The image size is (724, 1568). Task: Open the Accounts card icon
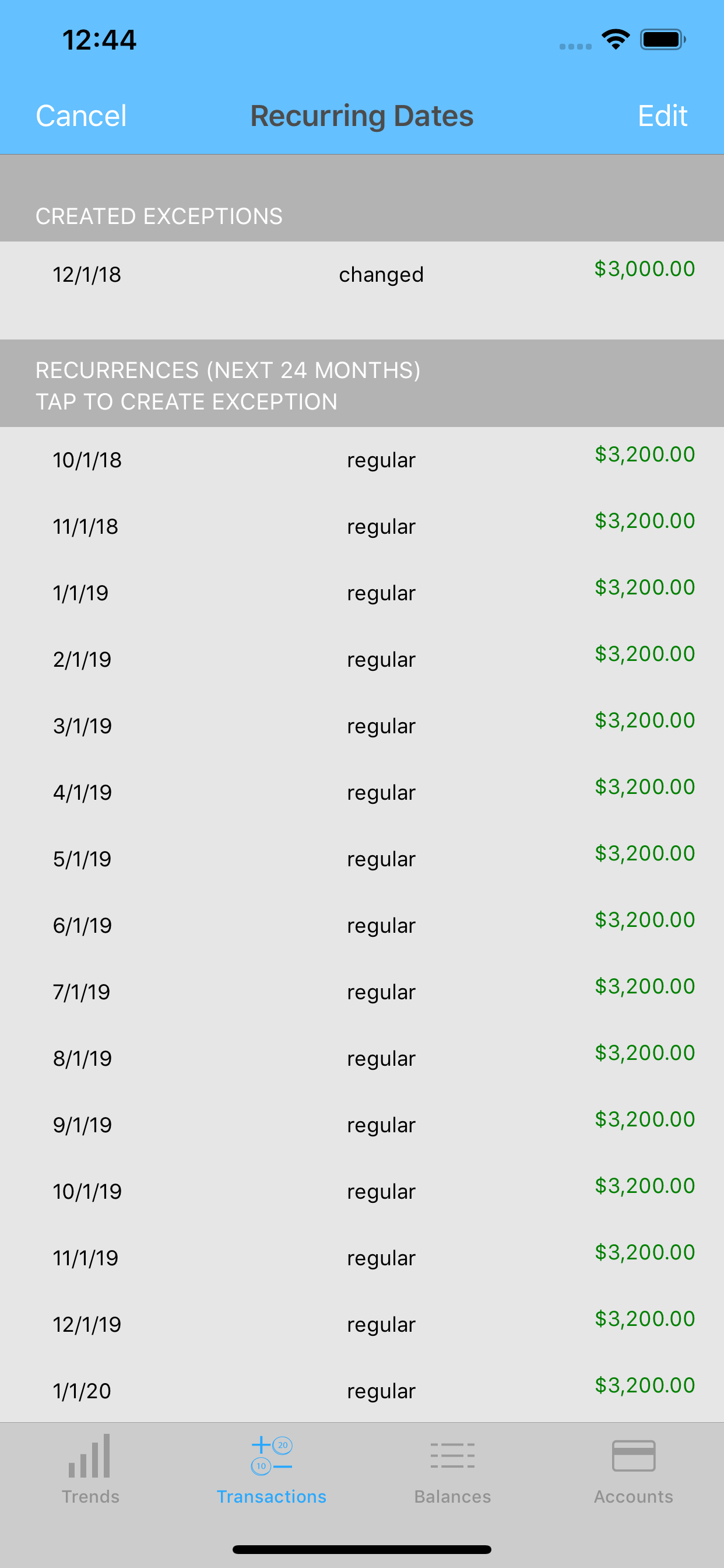point(633,1455)
